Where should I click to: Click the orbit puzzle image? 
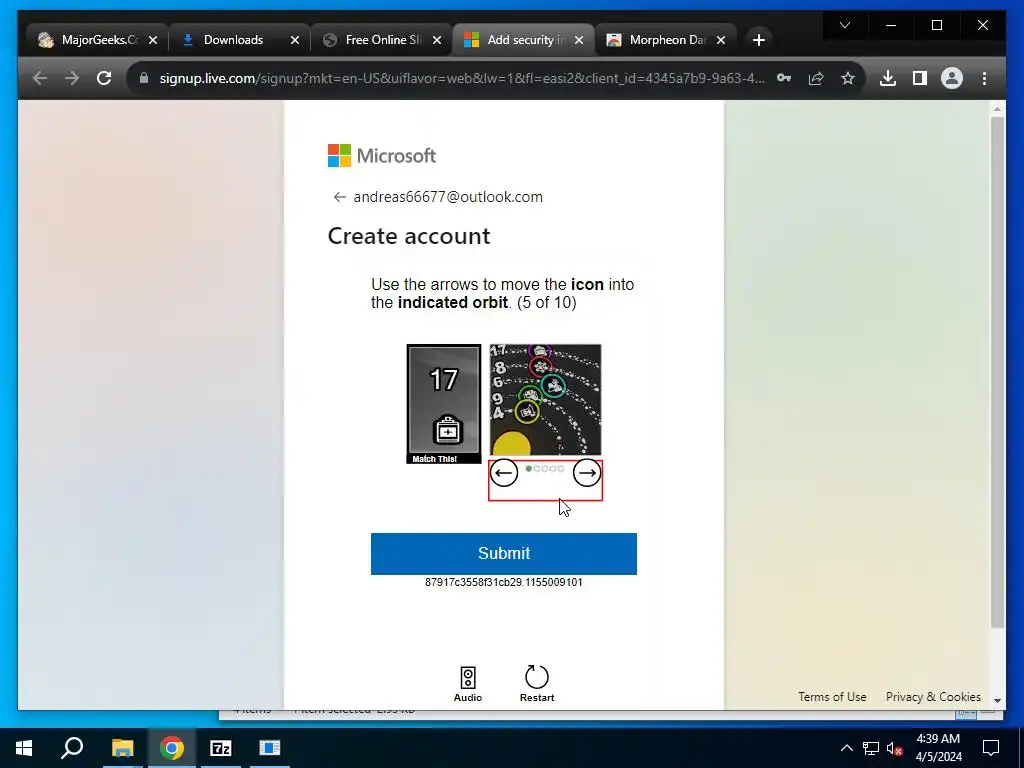545,400
